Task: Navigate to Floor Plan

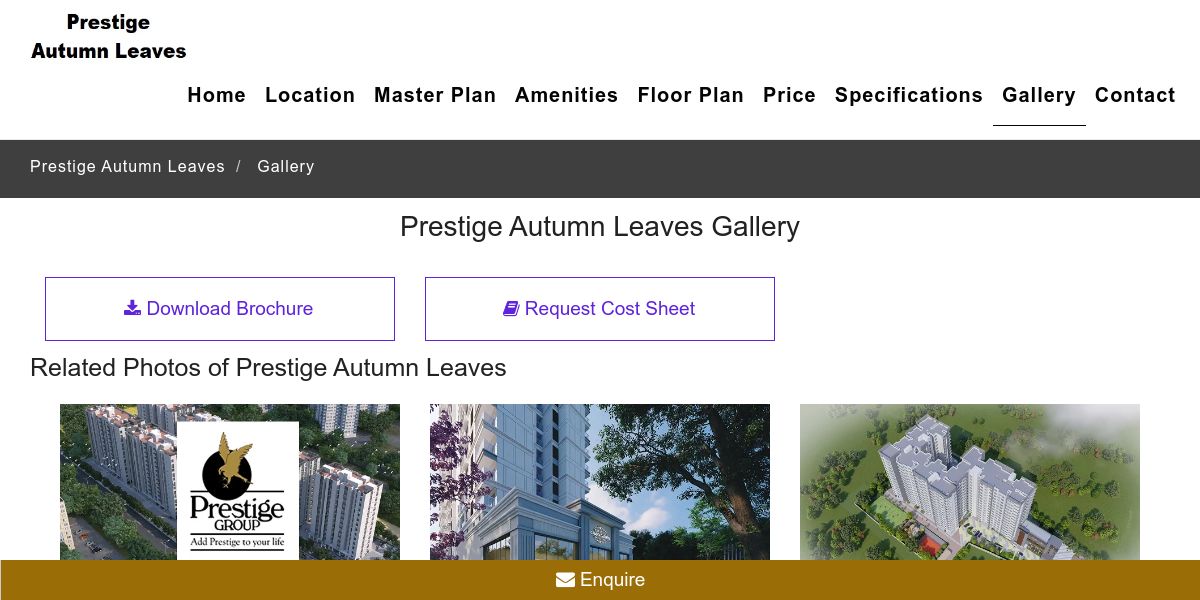Action: coord(690,95)
